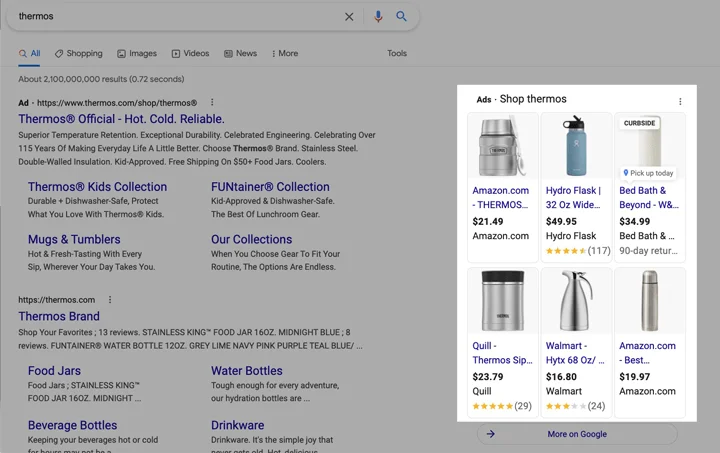The width and height of the screenshot is (720, 453).
Task: Click Walmart Hytx 68 Oz carafe thumbnail
Action: [x=576, y=301]
